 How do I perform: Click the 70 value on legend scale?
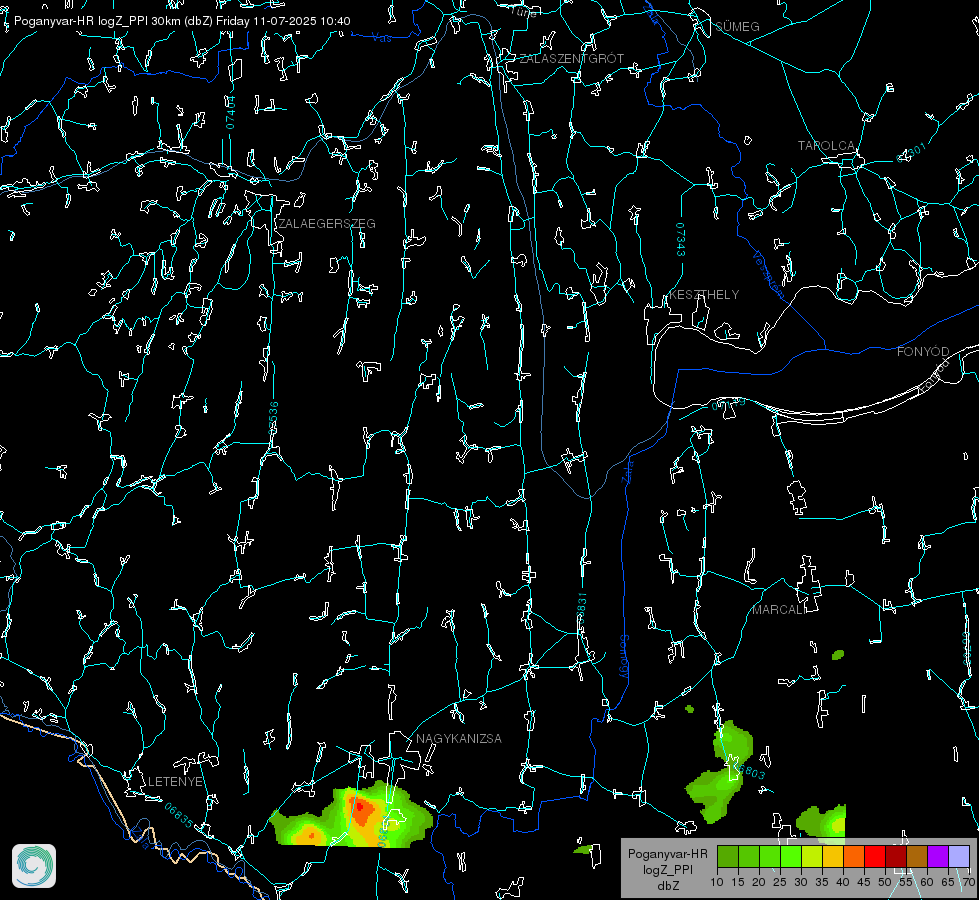click(969, 883)
